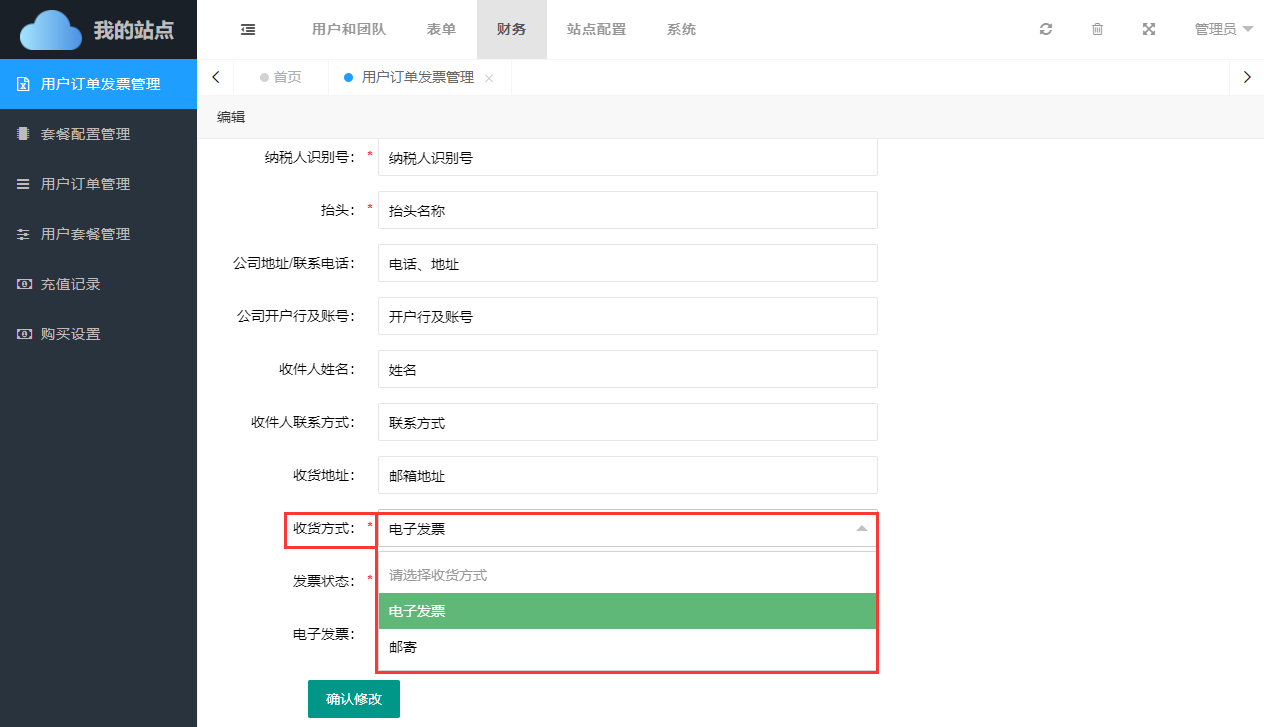The image size is (1264, 727).
Task: Click the cloud logo 我的站点
Action: point(98,30)
